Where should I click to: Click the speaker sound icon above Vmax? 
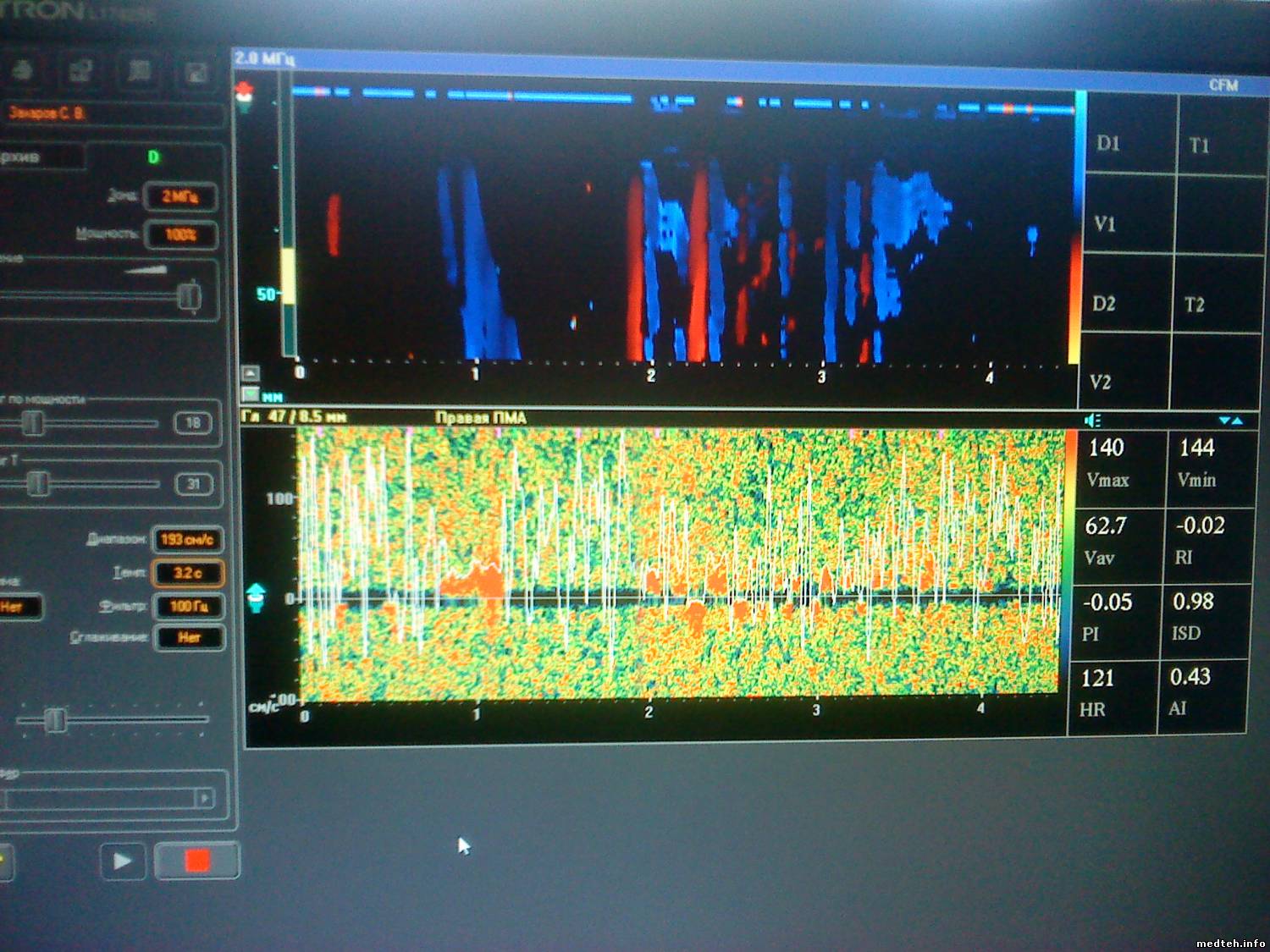[1092, 421]
